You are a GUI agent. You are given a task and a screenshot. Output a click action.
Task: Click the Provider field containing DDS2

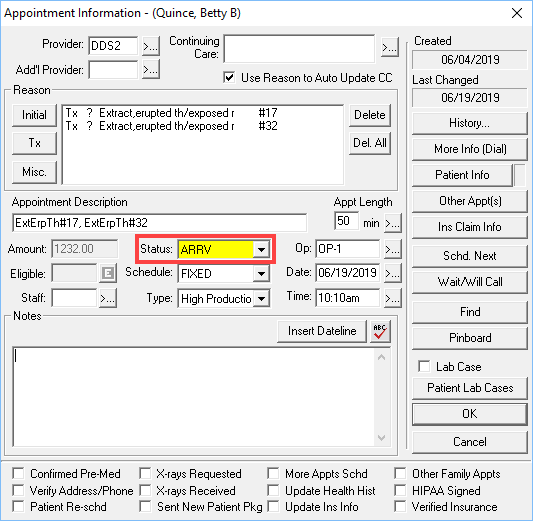113,46
